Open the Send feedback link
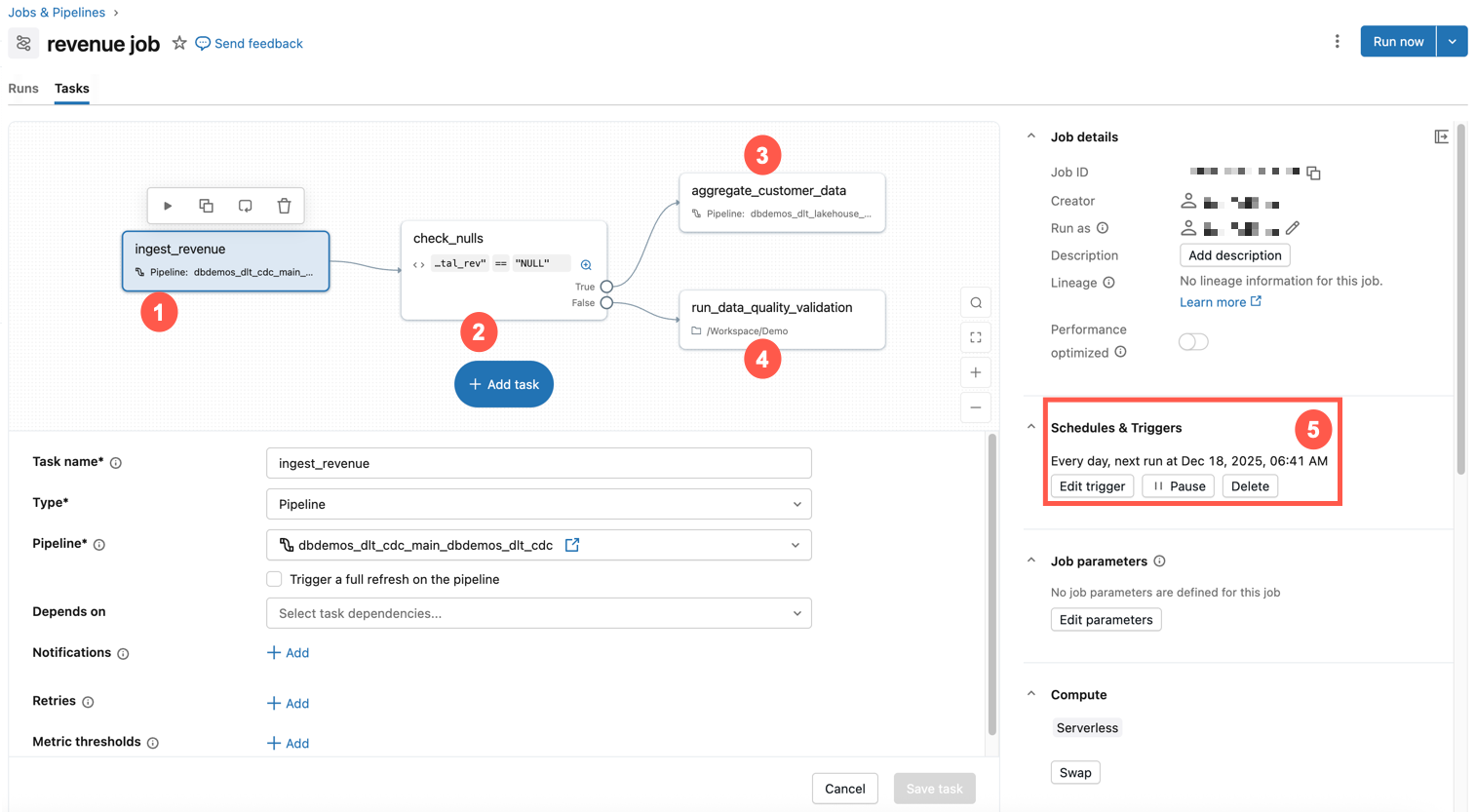The width and height of the screenshot is (1476, 812). coord(249,43)
